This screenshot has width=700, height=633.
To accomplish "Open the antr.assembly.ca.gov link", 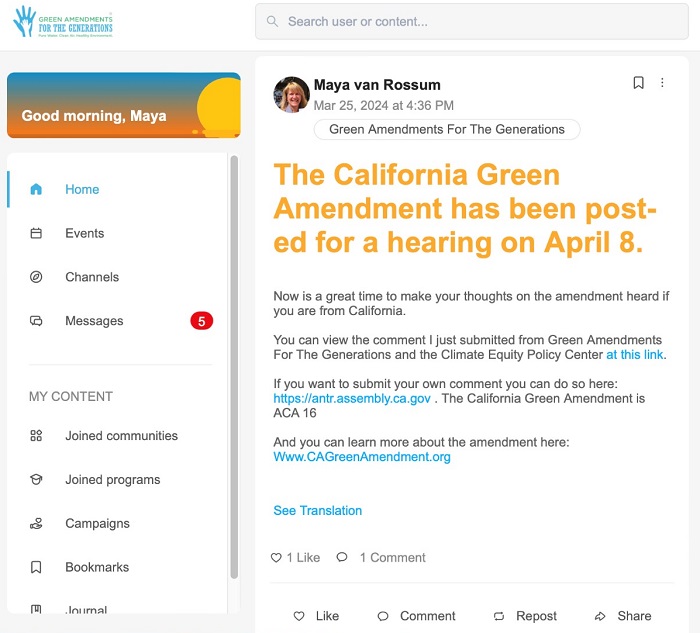I will point(352,399).
